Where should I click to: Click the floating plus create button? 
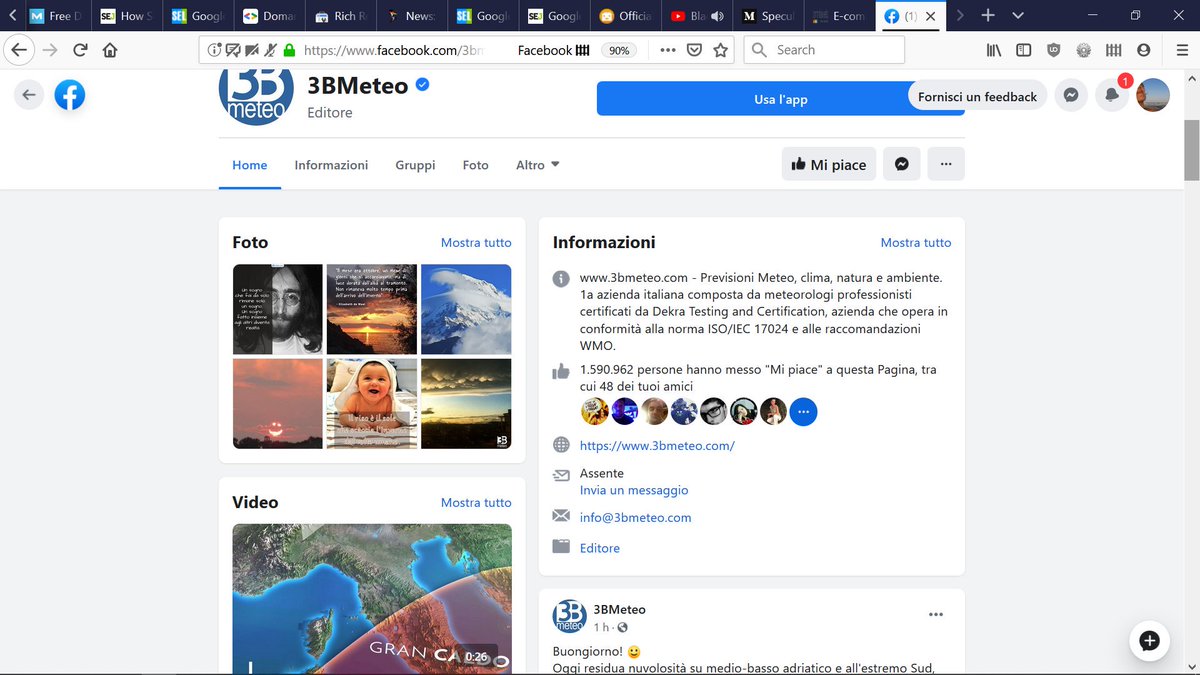(1150, 641)
